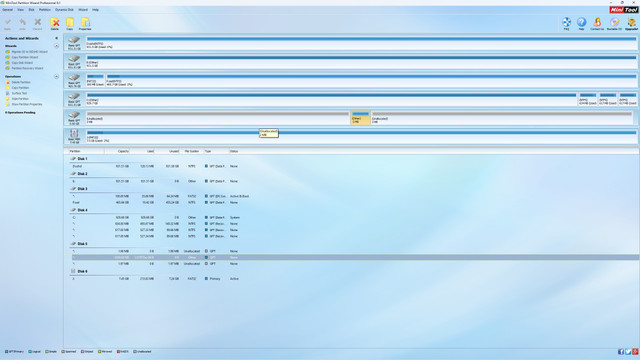Open the Google Plus icon in status bar

[x=635, y=352]
